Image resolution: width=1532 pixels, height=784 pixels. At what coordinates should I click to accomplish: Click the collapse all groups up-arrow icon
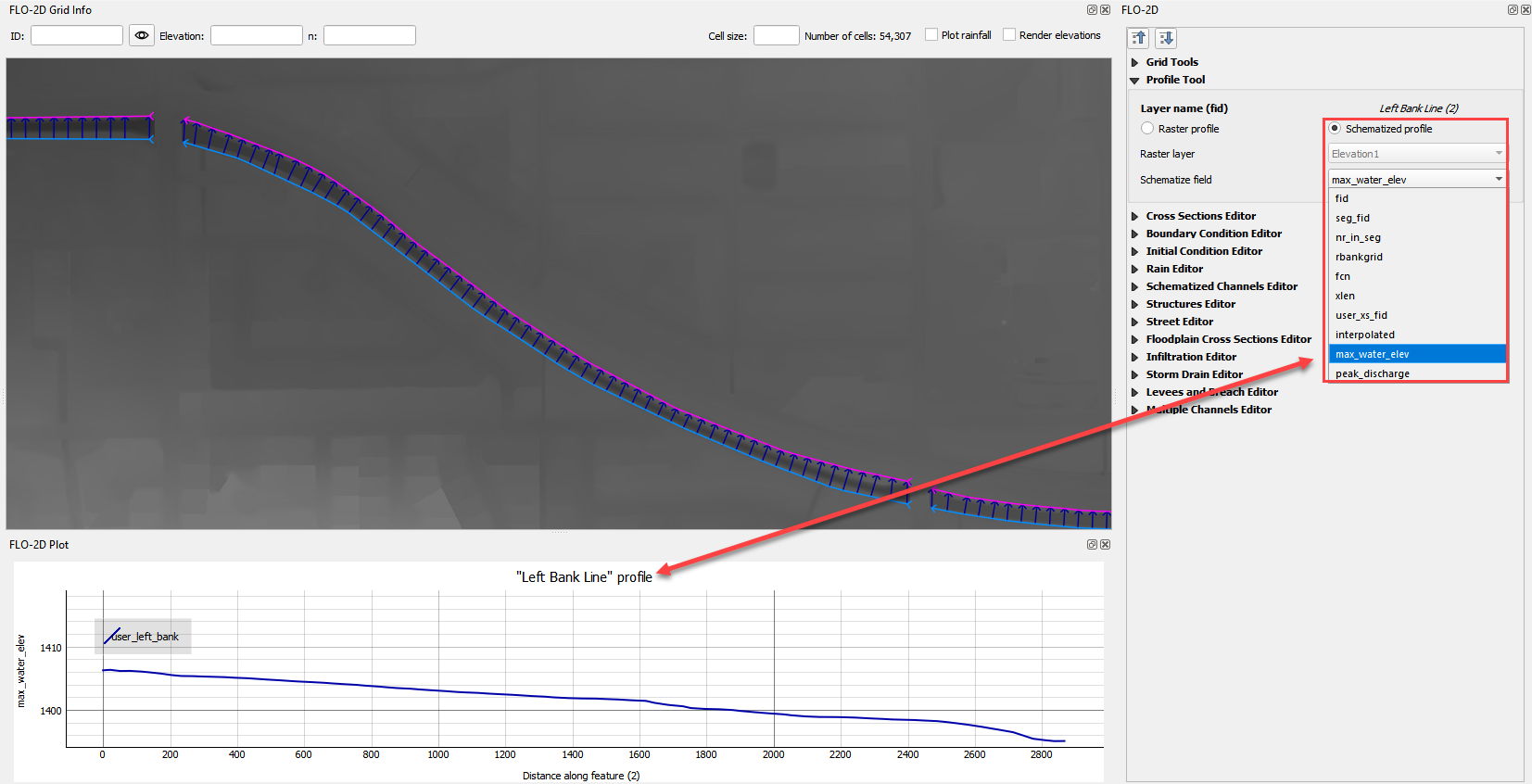[1139, 38]
